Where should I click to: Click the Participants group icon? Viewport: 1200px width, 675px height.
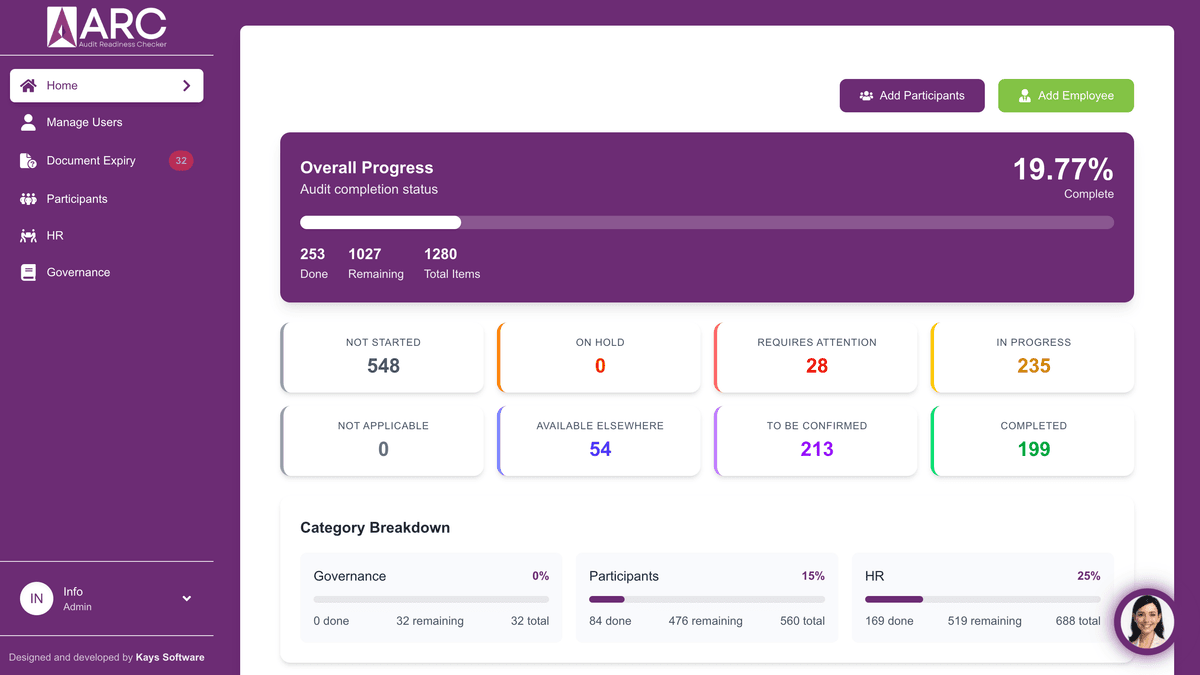coord(28,199)
